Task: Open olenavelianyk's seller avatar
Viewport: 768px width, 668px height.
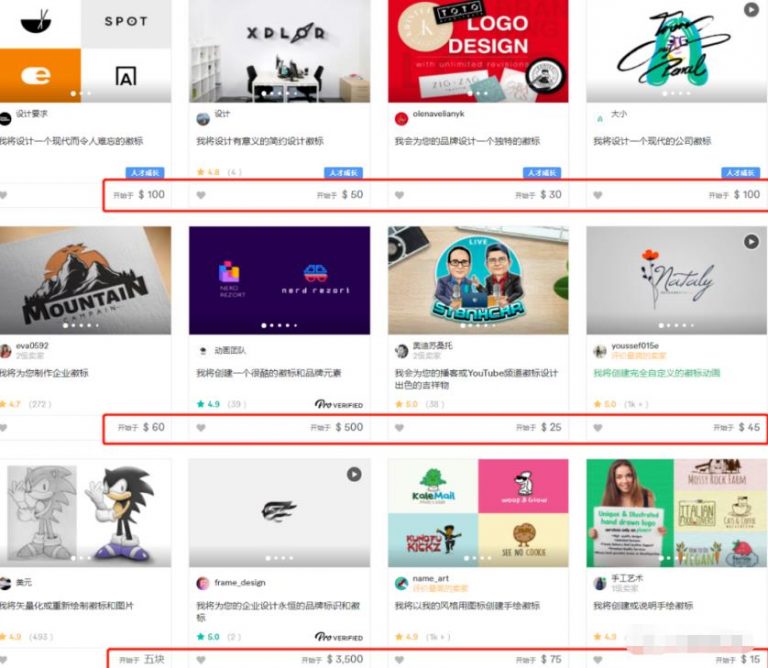Action: tap(401, 117)
